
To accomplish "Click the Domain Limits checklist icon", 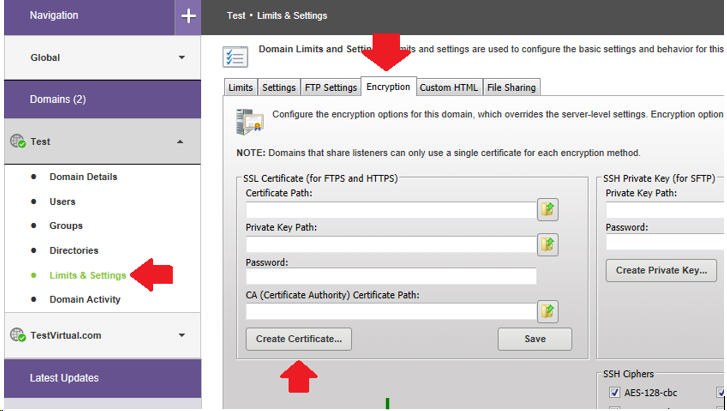I will pyautogui.click(x=235, y=57).
